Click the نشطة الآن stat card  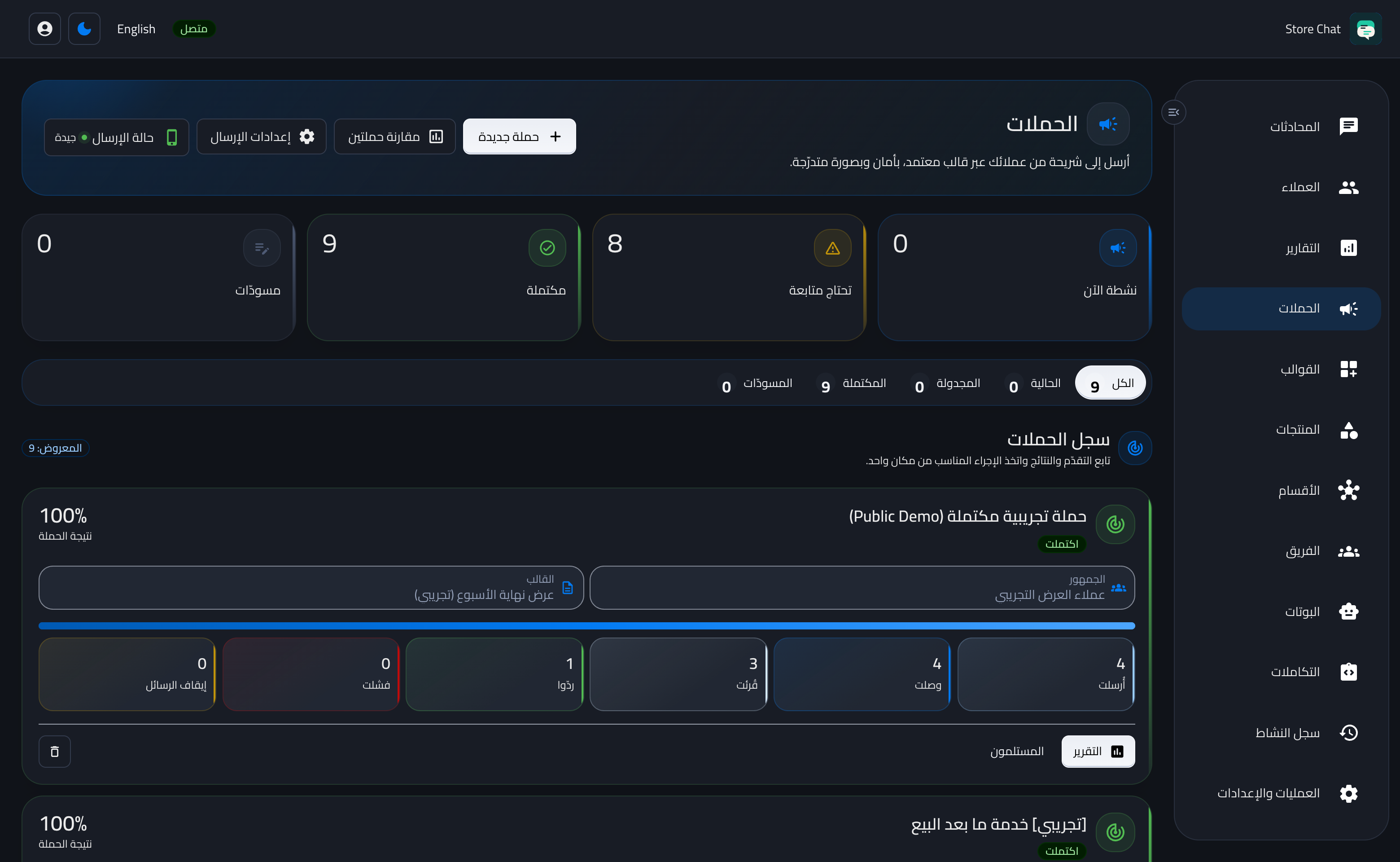tap(1014, 277)
